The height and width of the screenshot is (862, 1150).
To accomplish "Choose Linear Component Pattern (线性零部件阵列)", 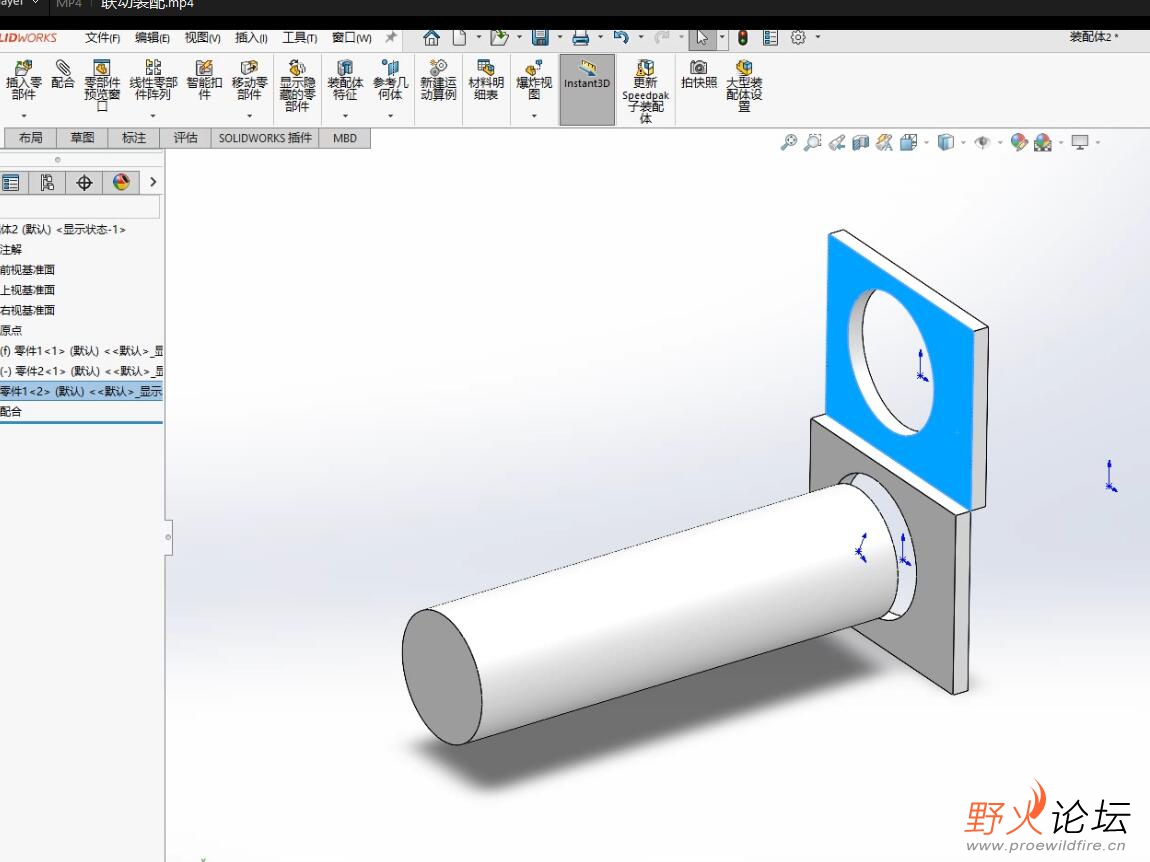I will (x=153, y=80).
